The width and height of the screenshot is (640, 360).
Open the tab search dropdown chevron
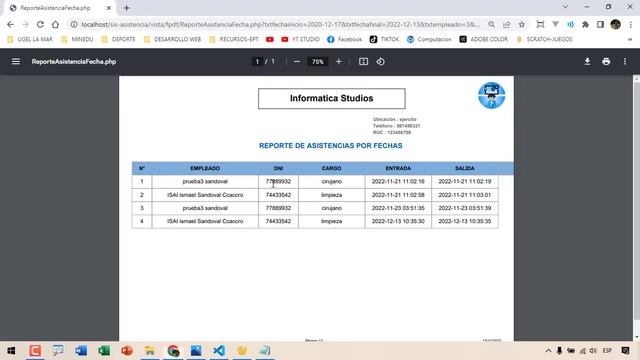(x=565, y=7)
